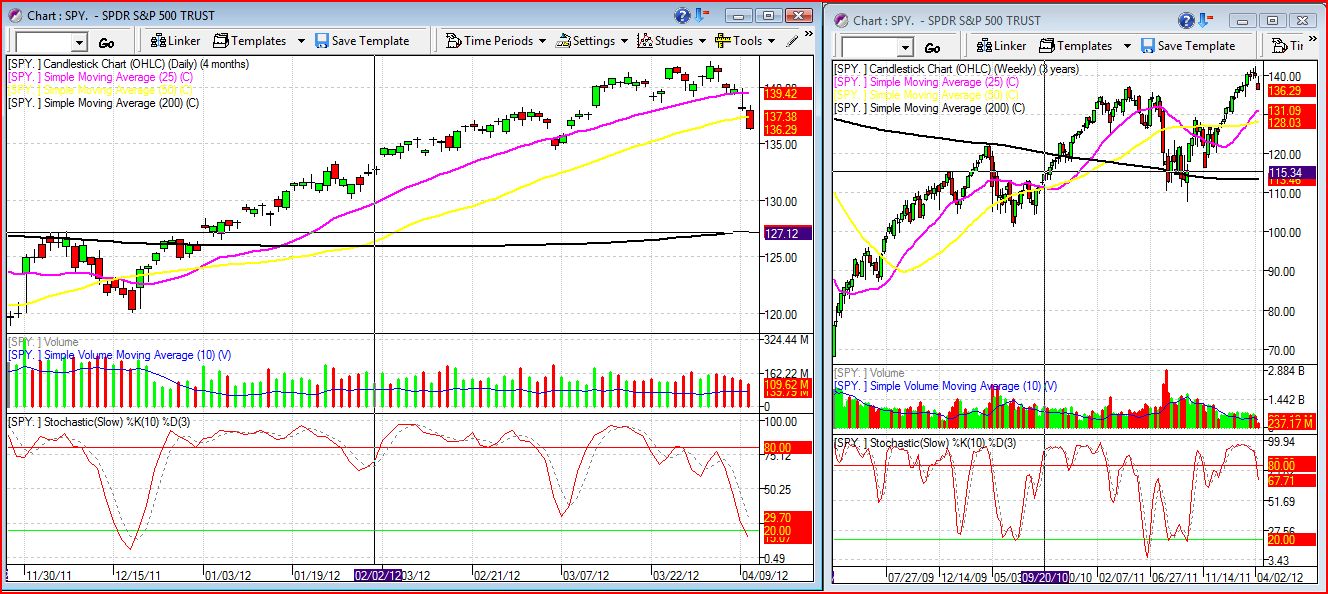Click Go button in the weekly chart window
Screen dimensions: 1328x594
pyautogui.click(x=932, y=47)
